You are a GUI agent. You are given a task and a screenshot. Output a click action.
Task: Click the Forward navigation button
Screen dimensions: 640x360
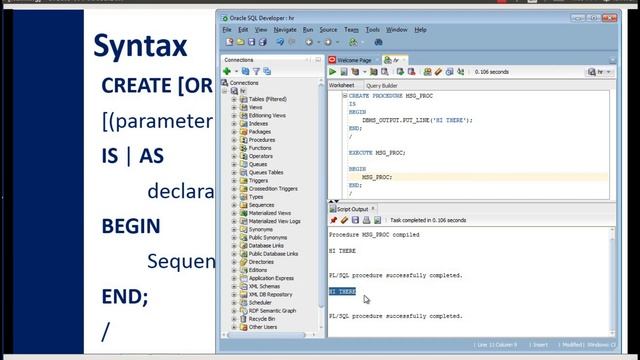tap(328, 42)
